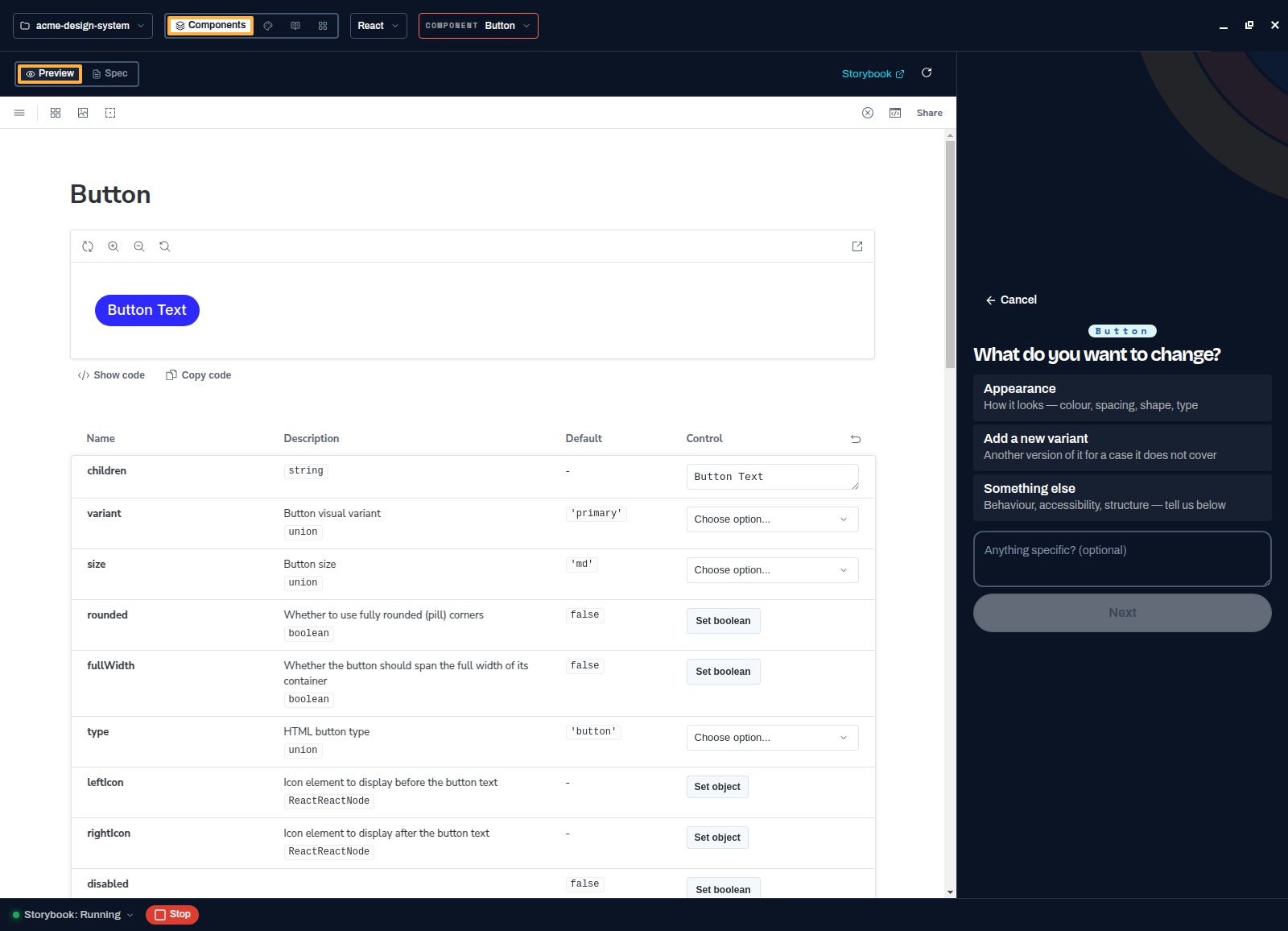The height and width of the screenshot is (931, 1288).
Task: Click the 'md' default value
Action: [x=581, y=565]
